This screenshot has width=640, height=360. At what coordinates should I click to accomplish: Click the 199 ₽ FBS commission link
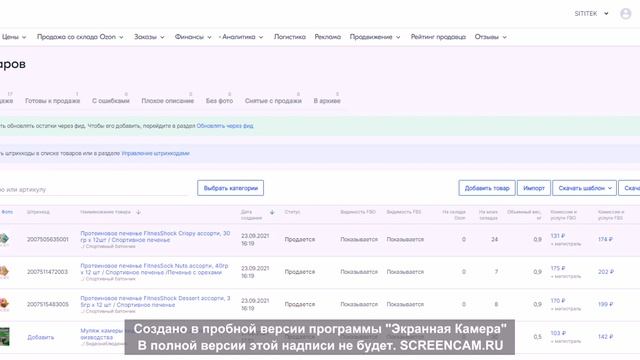click(x=606, y=304)
